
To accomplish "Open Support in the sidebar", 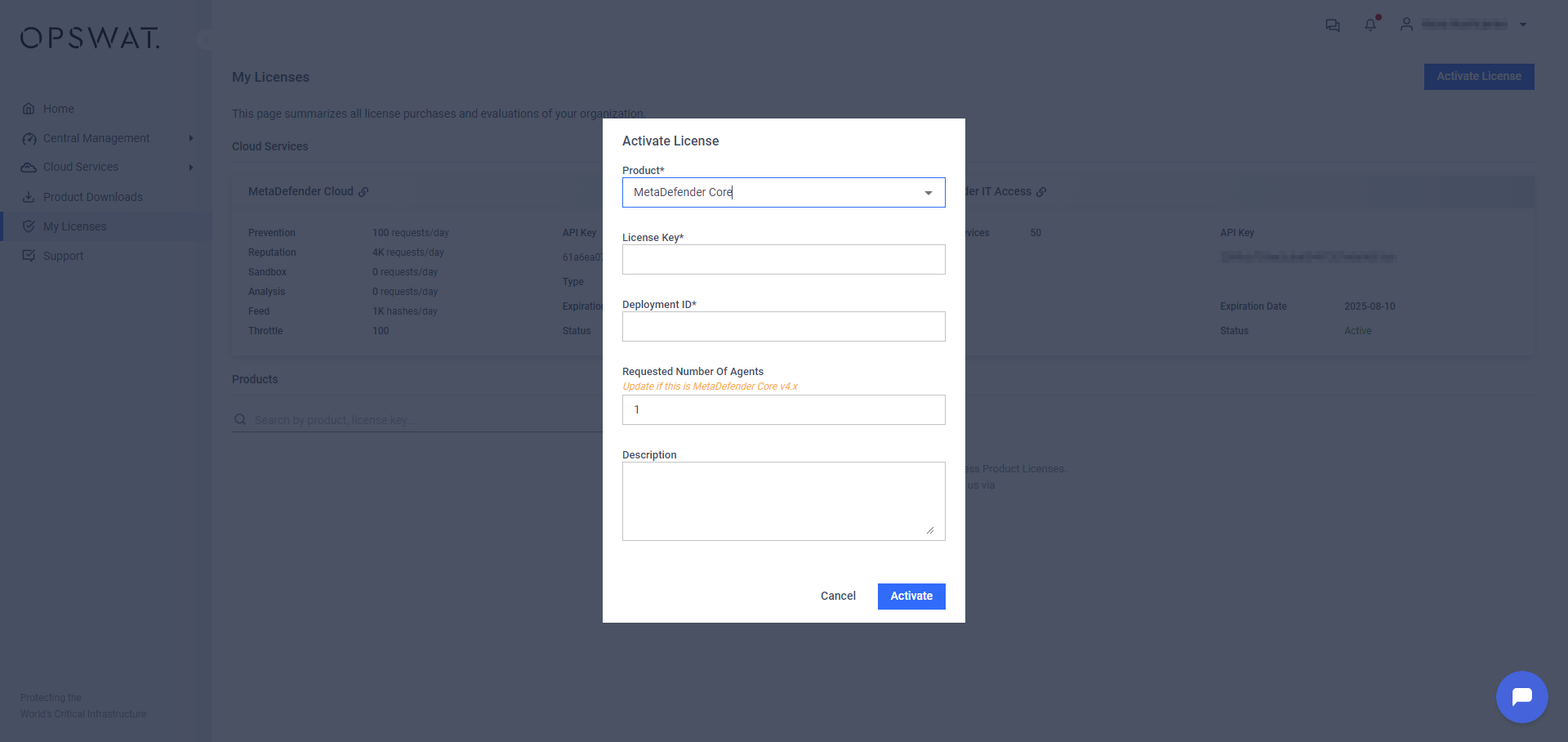I will click(x=63, y=256).
